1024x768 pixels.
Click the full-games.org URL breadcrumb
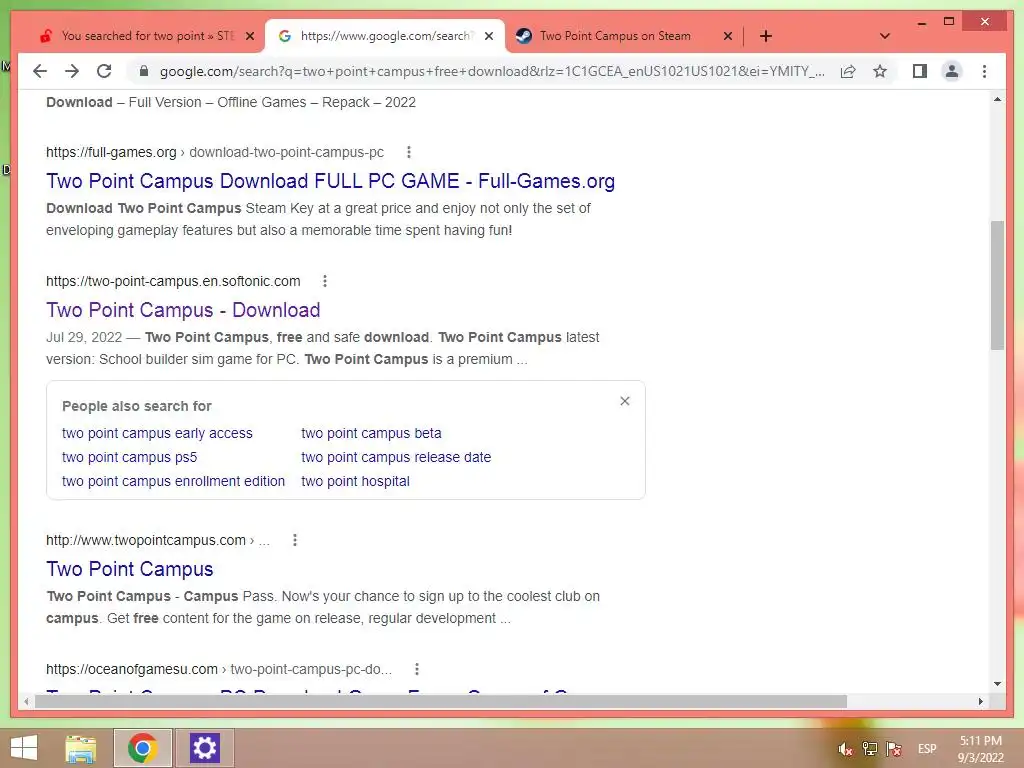pos(215,152)
